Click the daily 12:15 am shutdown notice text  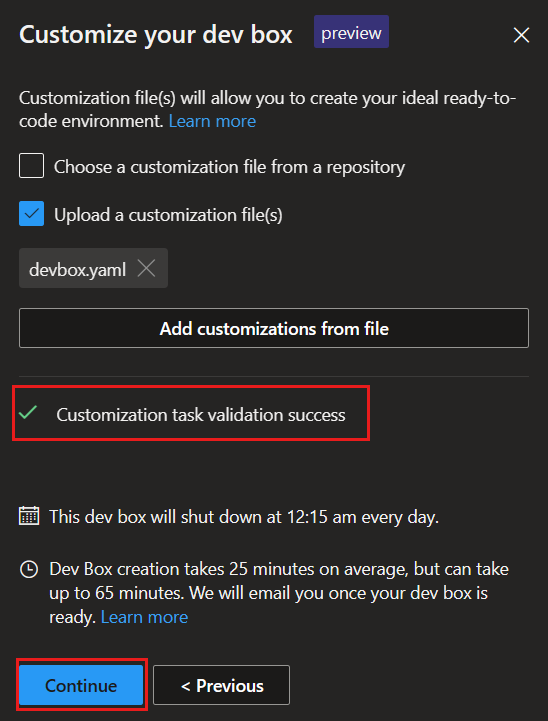coord(244,517)
